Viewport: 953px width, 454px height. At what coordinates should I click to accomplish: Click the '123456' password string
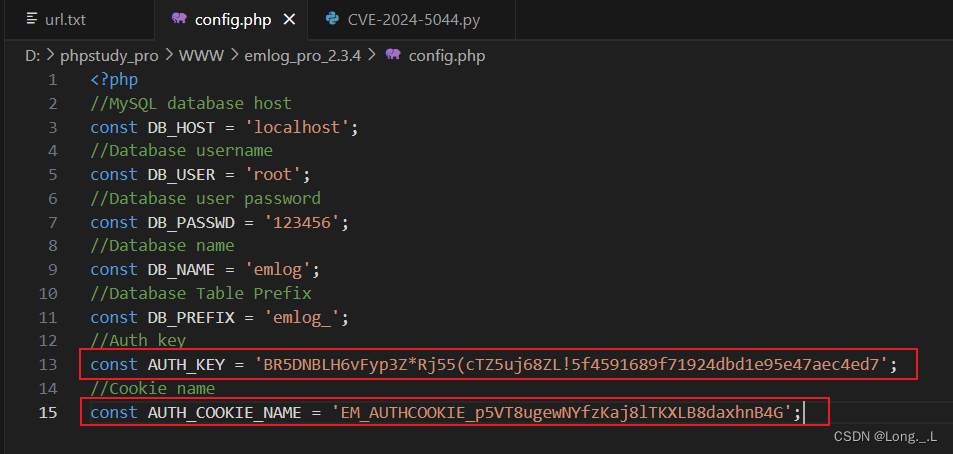click(301, 222)
